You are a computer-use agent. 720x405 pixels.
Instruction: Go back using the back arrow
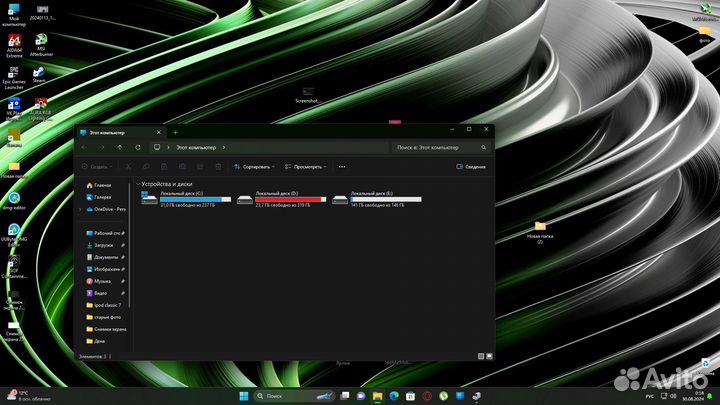(x=86, y=147)
